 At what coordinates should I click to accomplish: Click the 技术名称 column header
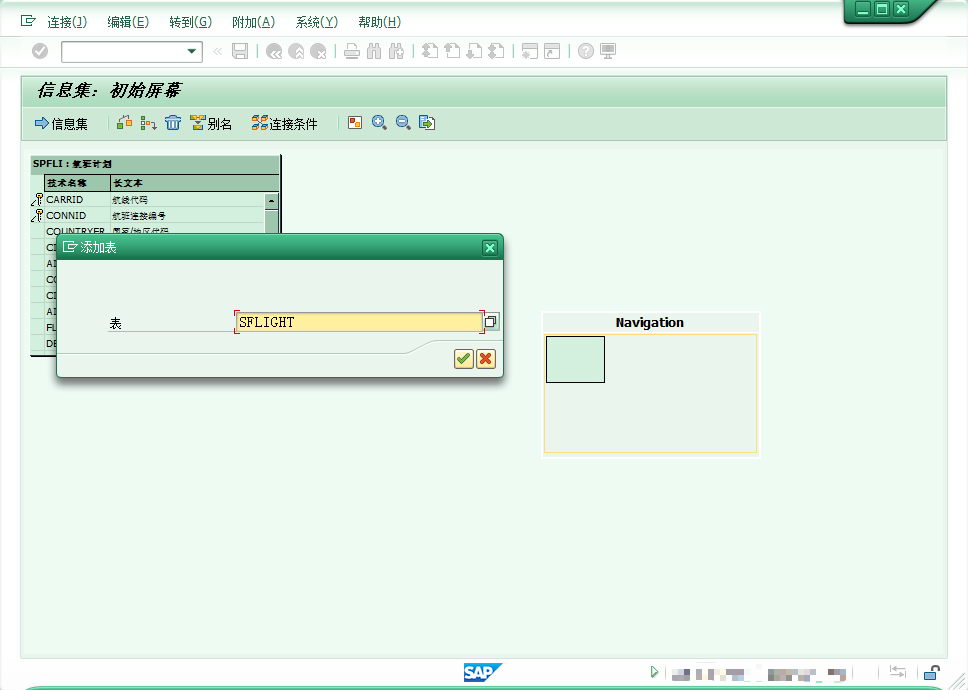tap(77, 183)
